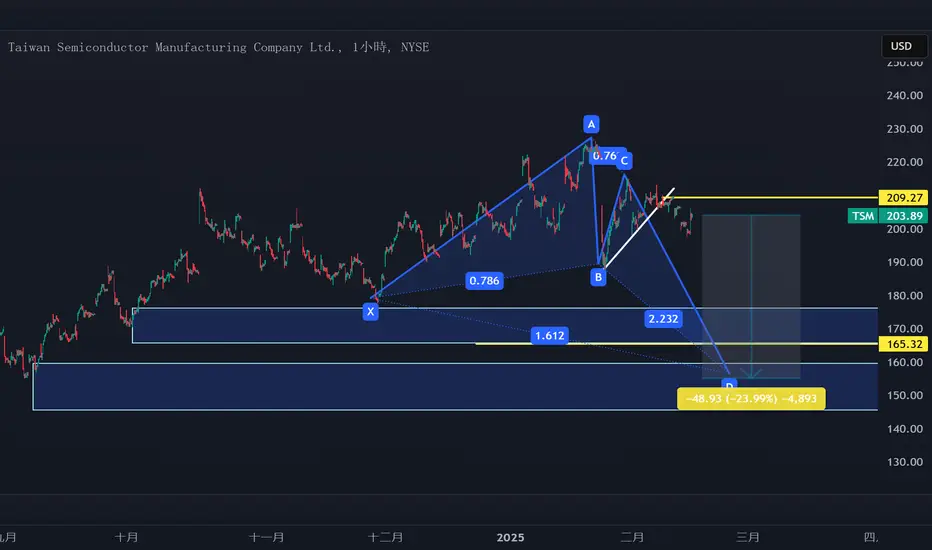The image size is (932, 550).
Task: Click the 2025 time axis label
Action: pos(510,538)
